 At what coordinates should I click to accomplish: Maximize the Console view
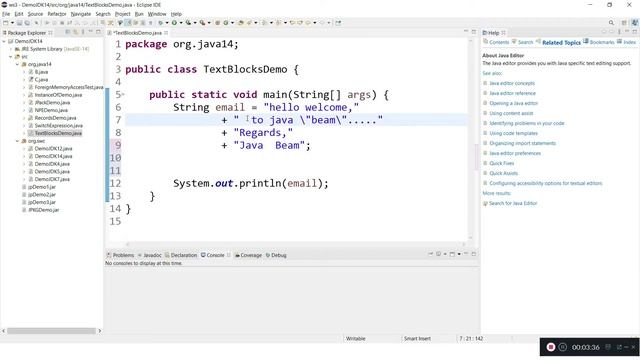(474, 254)
